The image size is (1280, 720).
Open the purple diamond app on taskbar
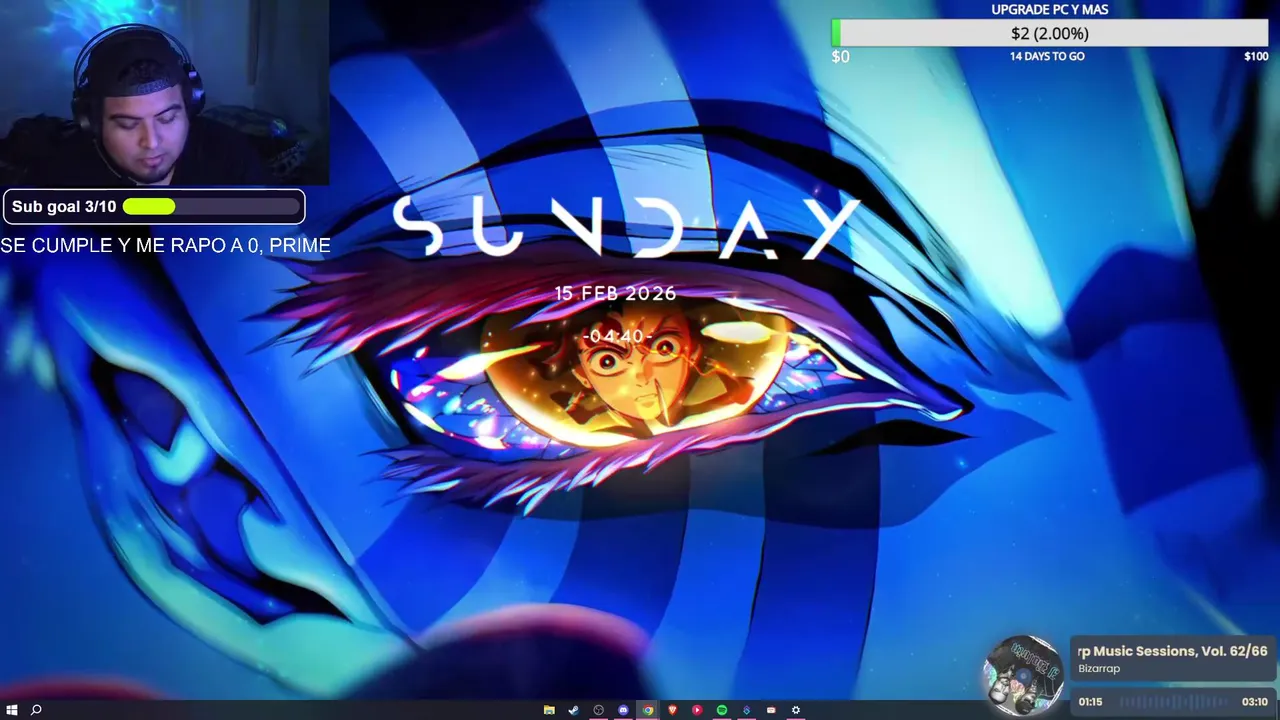coord(746,710)
